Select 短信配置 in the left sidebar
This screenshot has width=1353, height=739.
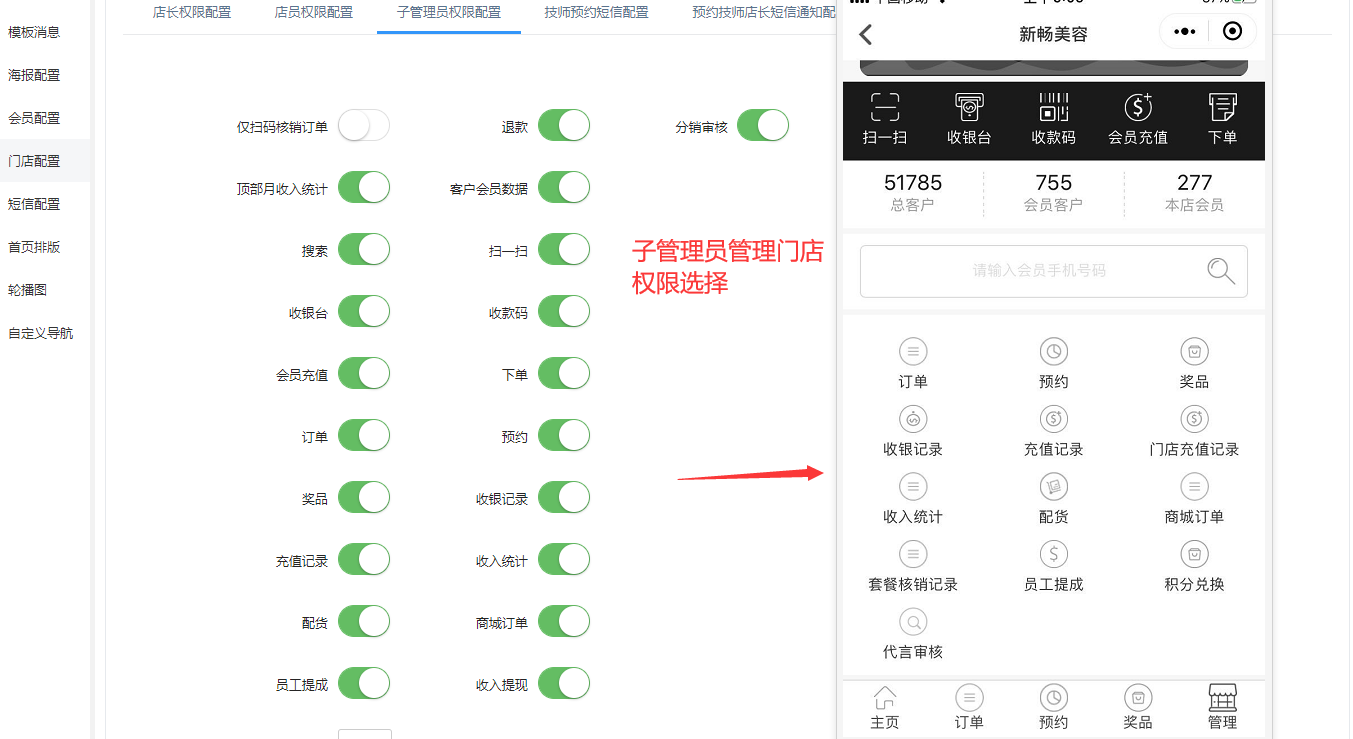(x=34, y=204)
